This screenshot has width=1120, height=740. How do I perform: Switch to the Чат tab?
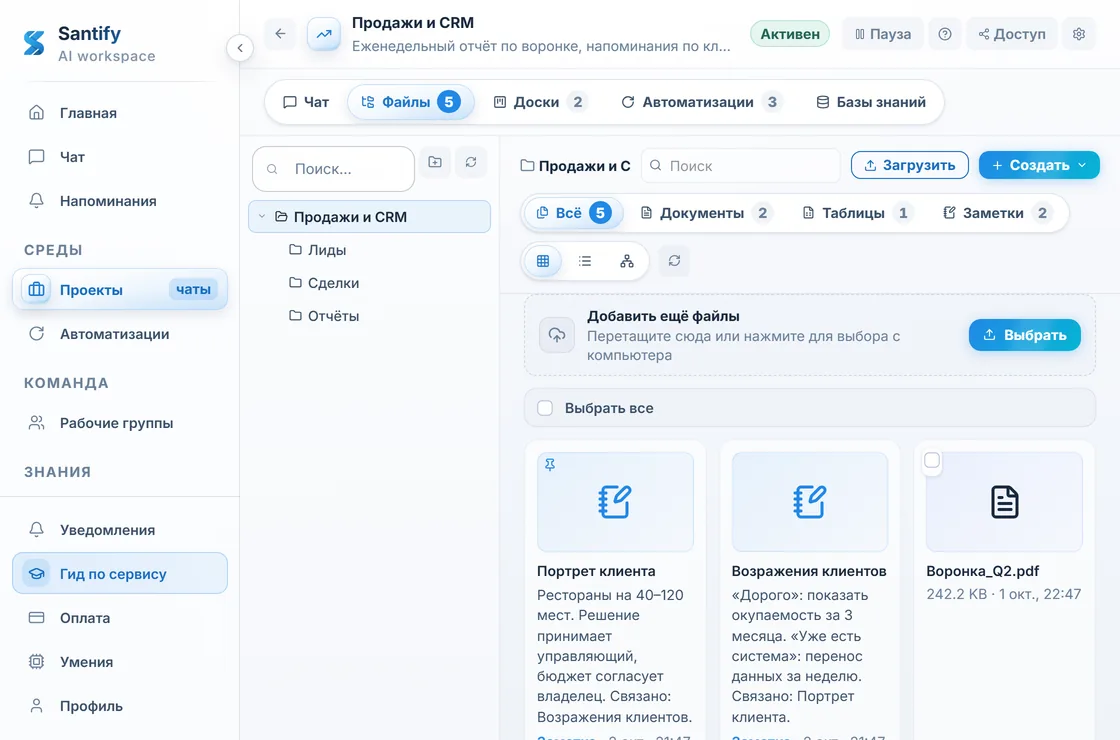[306, 102]
